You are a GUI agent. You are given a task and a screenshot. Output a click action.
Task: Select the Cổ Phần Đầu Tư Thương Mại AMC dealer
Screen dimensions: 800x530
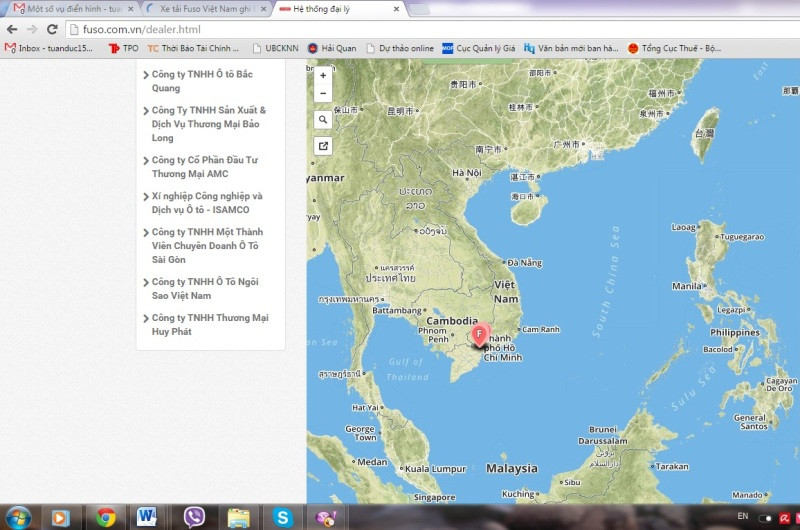click(203, 167)
